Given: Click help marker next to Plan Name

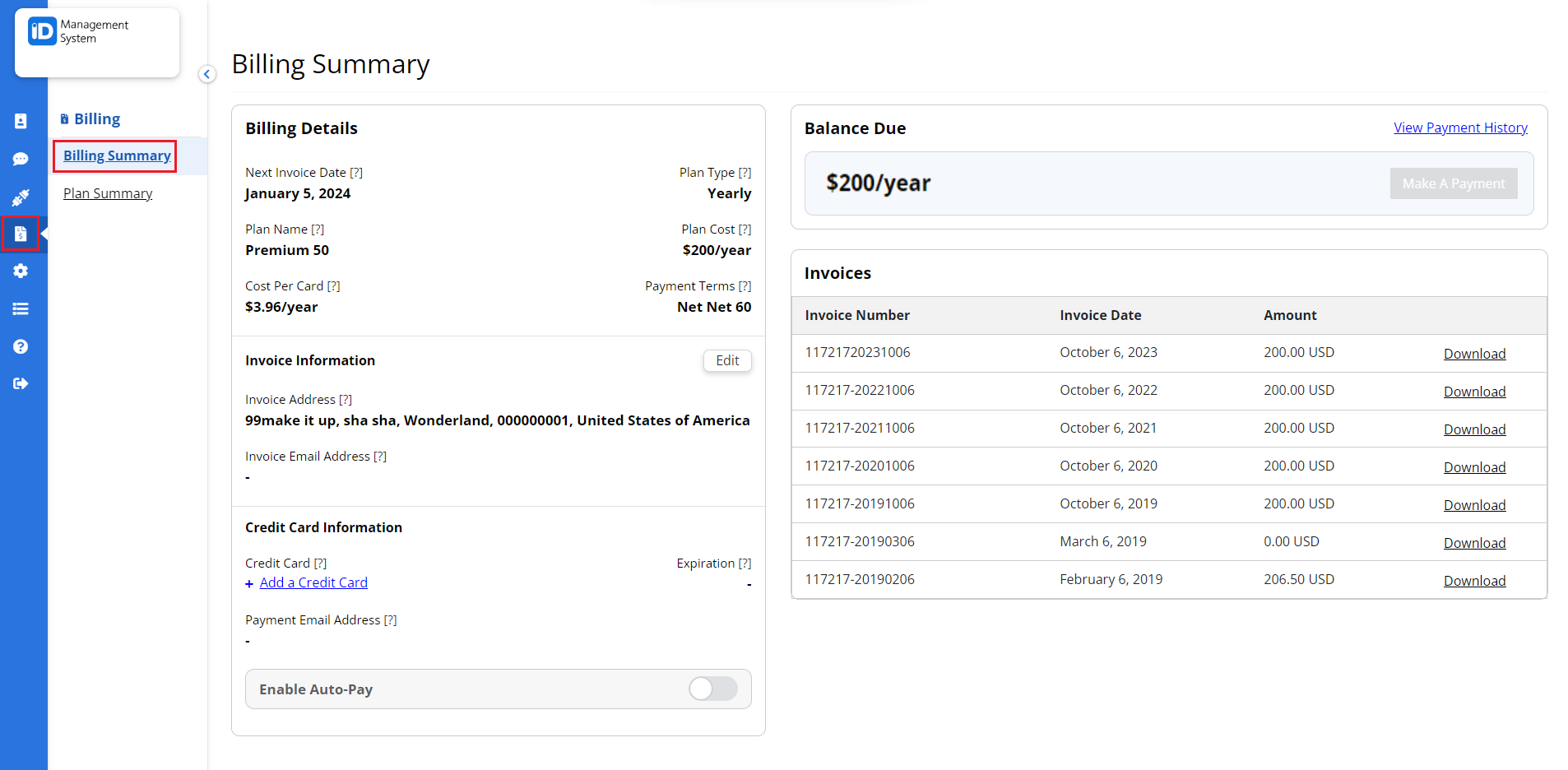Looking at the screenshot, I should (318, 230).
